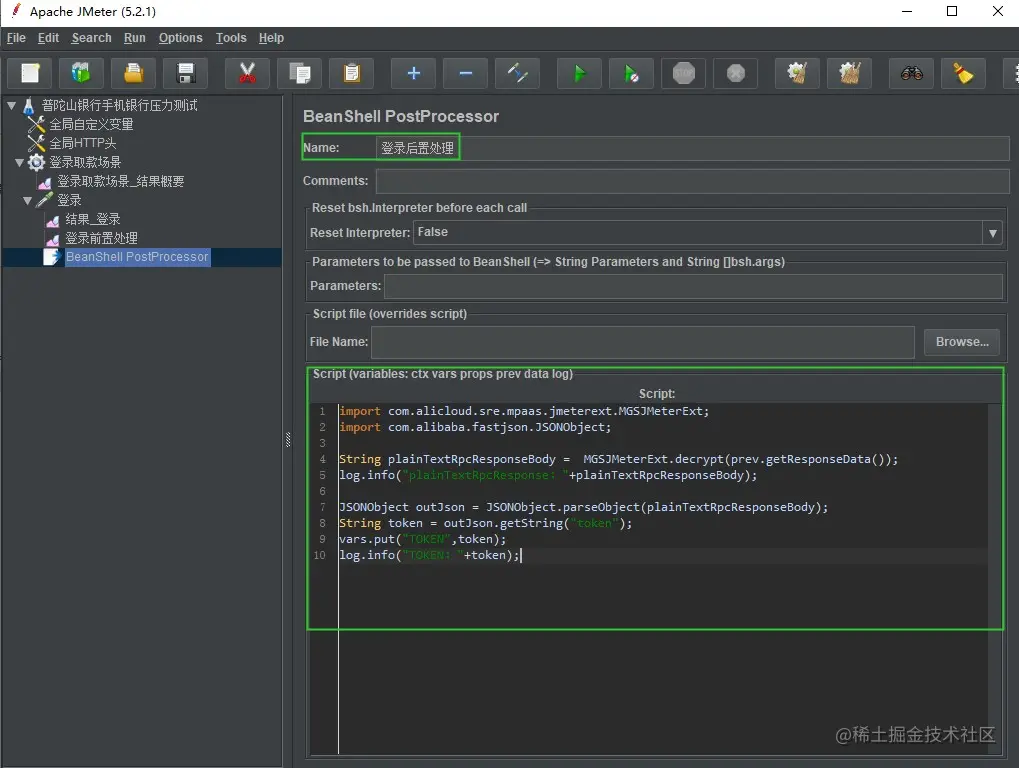1019x768 pixels.
Task: Click Start no pauses icon
Action: point(631,73)
